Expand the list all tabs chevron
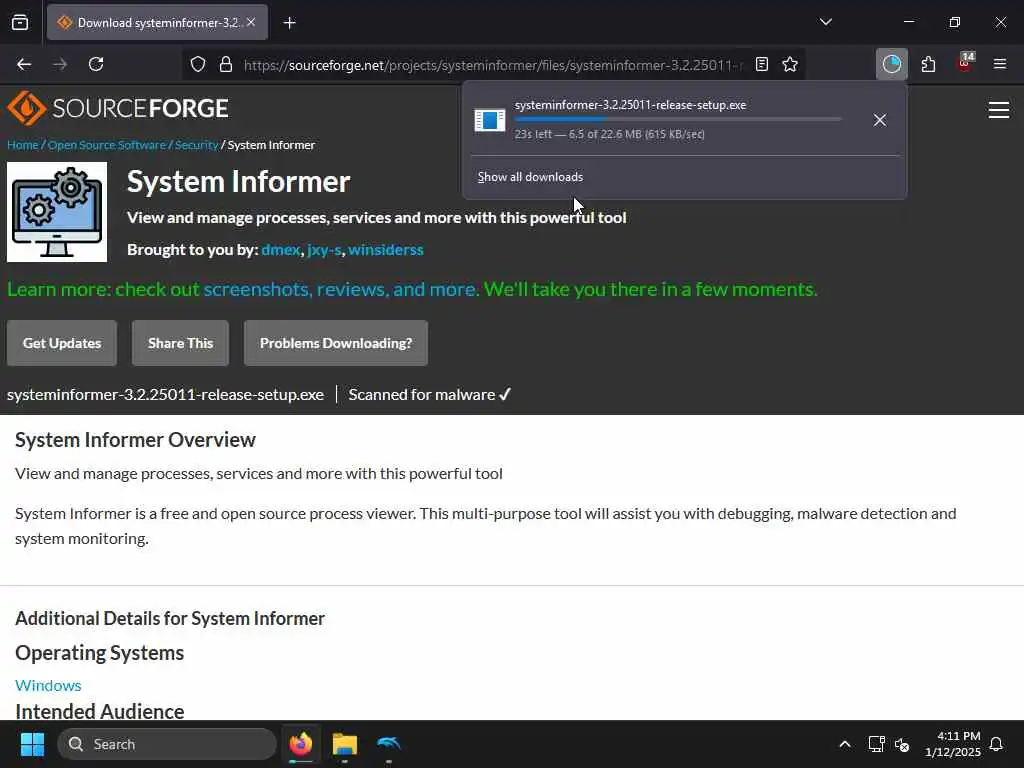The height and width of the screenshot is (768, 1024). click(825, 22)
